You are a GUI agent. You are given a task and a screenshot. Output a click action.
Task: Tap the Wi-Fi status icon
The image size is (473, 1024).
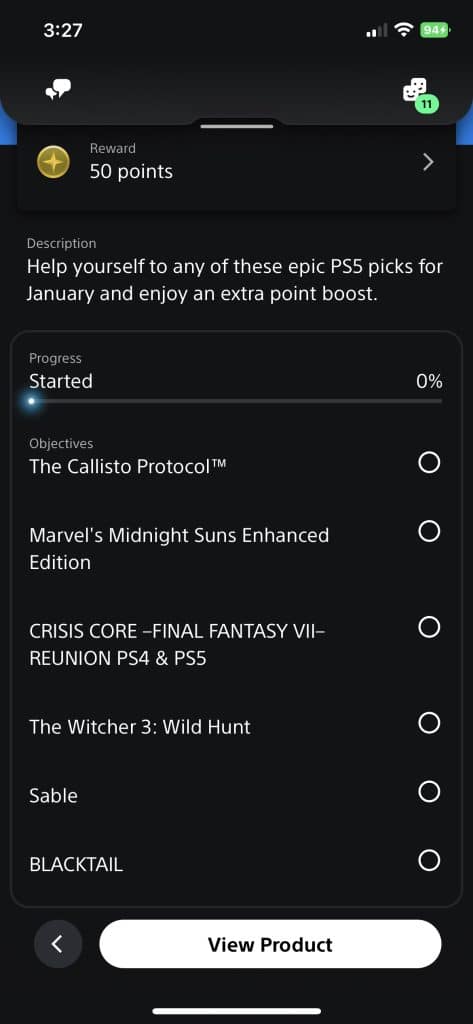405,30
